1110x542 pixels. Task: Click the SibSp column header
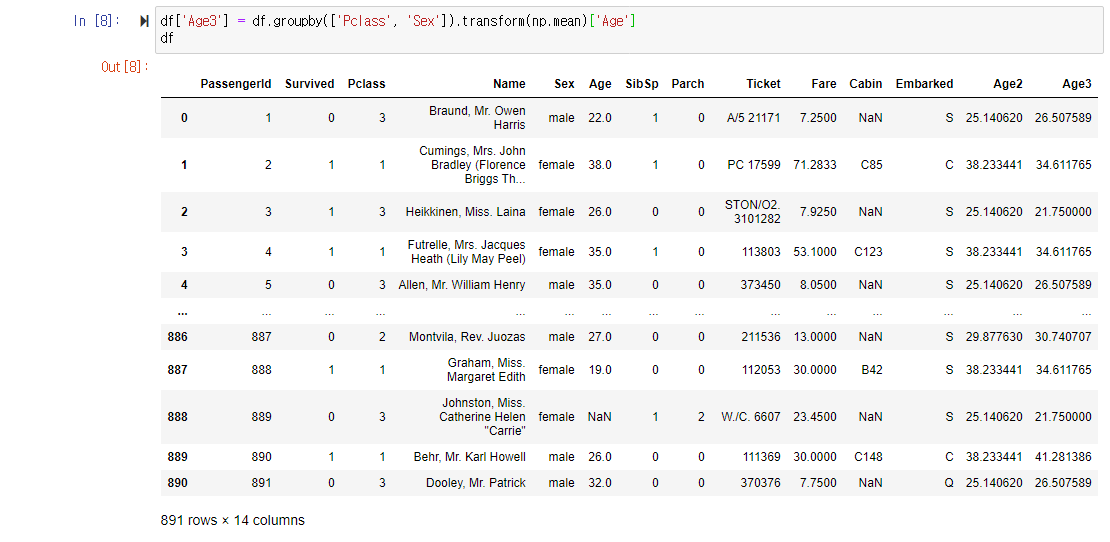point(641,83)
